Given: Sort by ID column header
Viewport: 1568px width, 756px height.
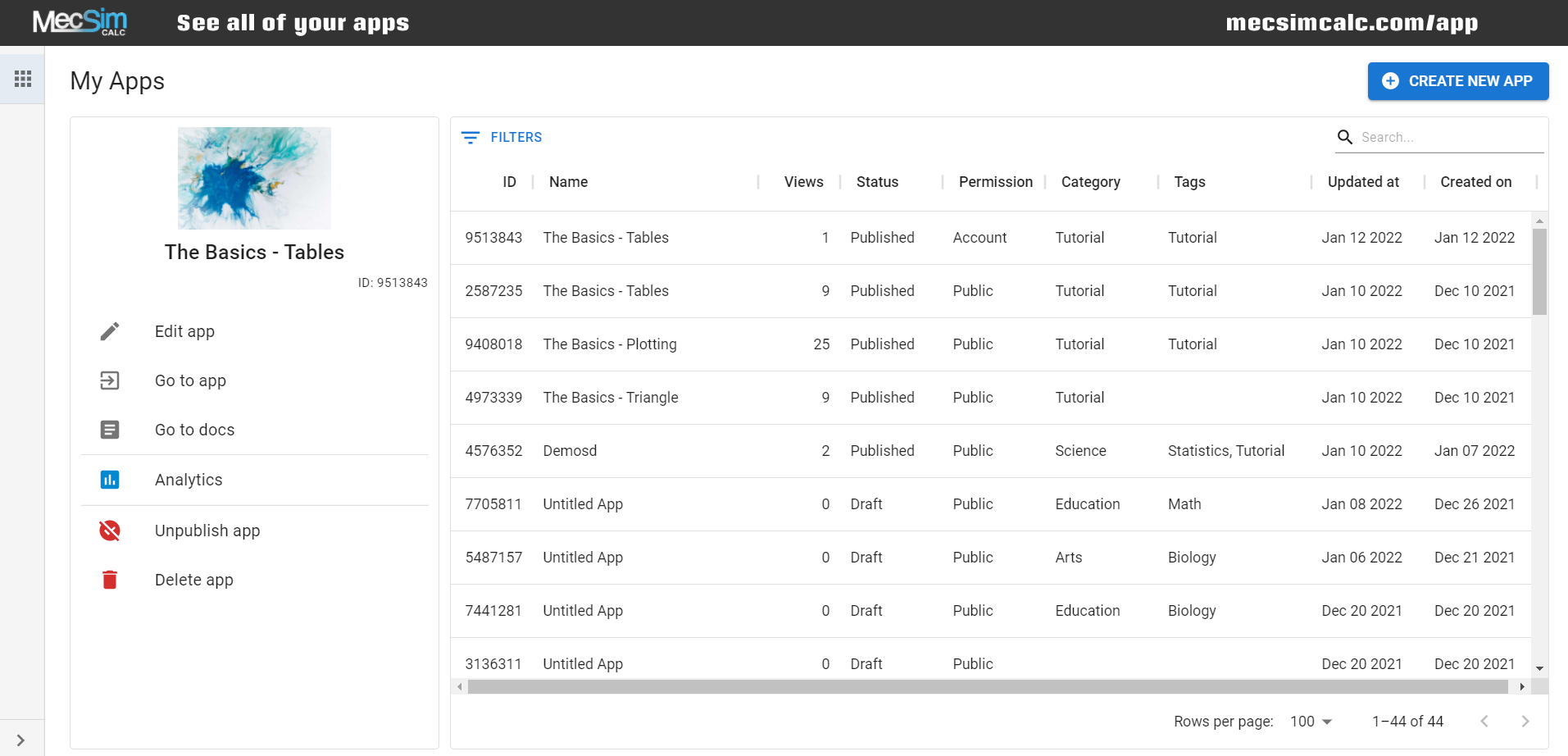Looking at the screenshot, I should pos(509,182).
